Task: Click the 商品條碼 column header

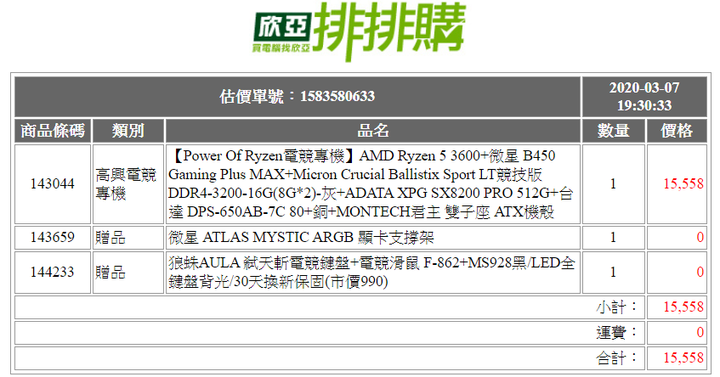Action: (53, 131)
